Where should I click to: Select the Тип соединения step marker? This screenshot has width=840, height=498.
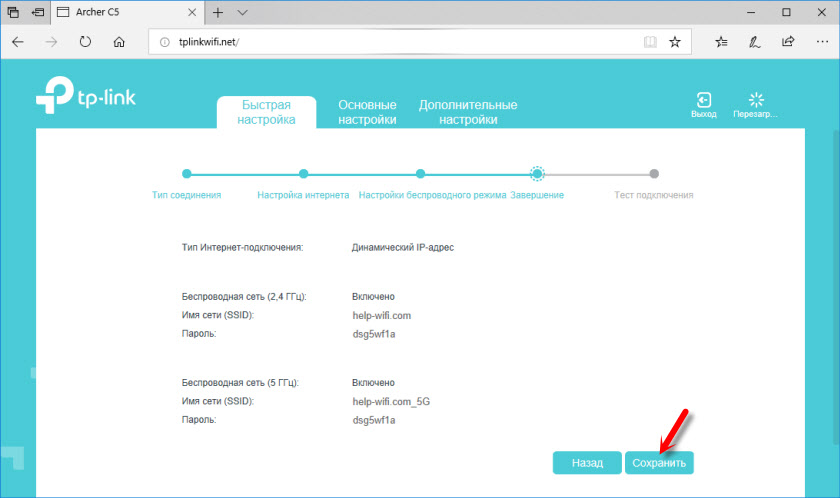tap(186, 174)
